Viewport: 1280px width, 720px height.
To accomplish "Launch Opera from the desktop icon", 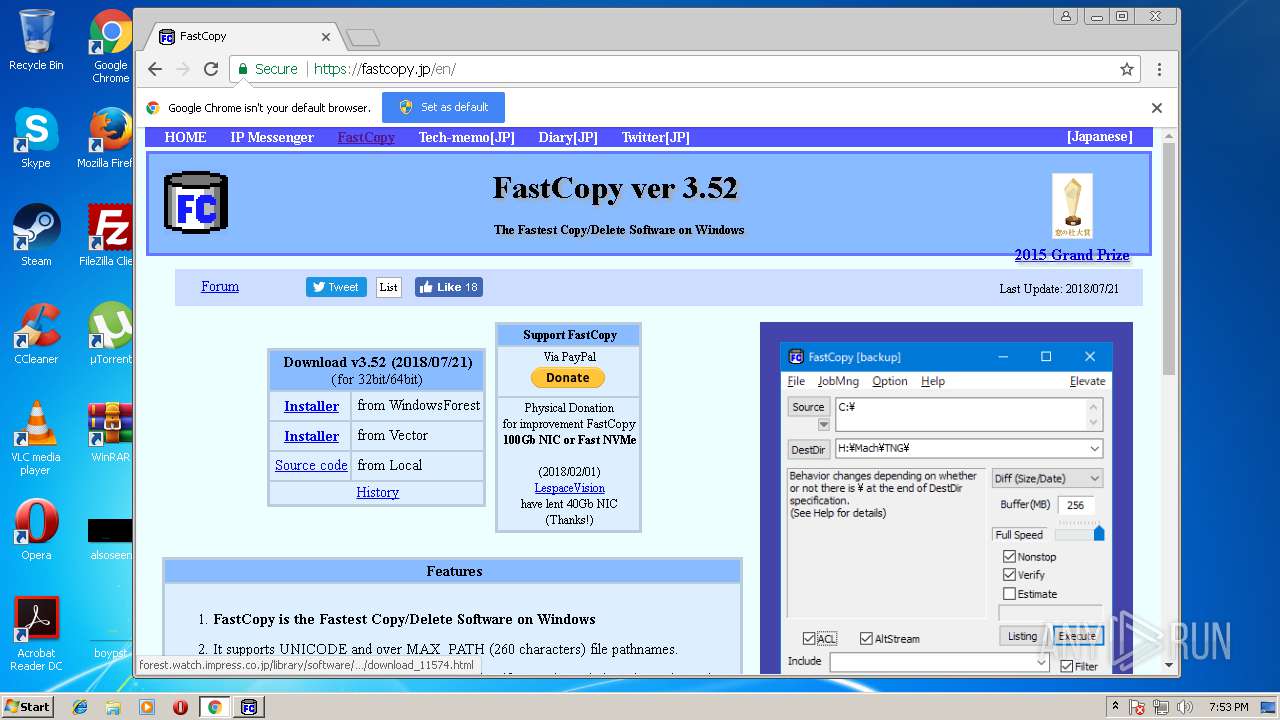I will click(36, 530).
